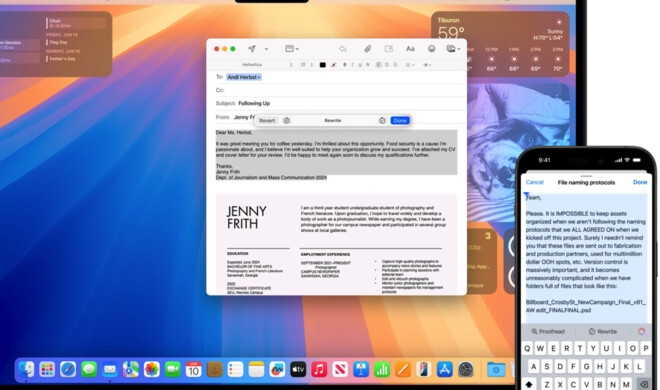Click the black text color swatch
The height and width of the screenshot is (390, 660).
322,65
